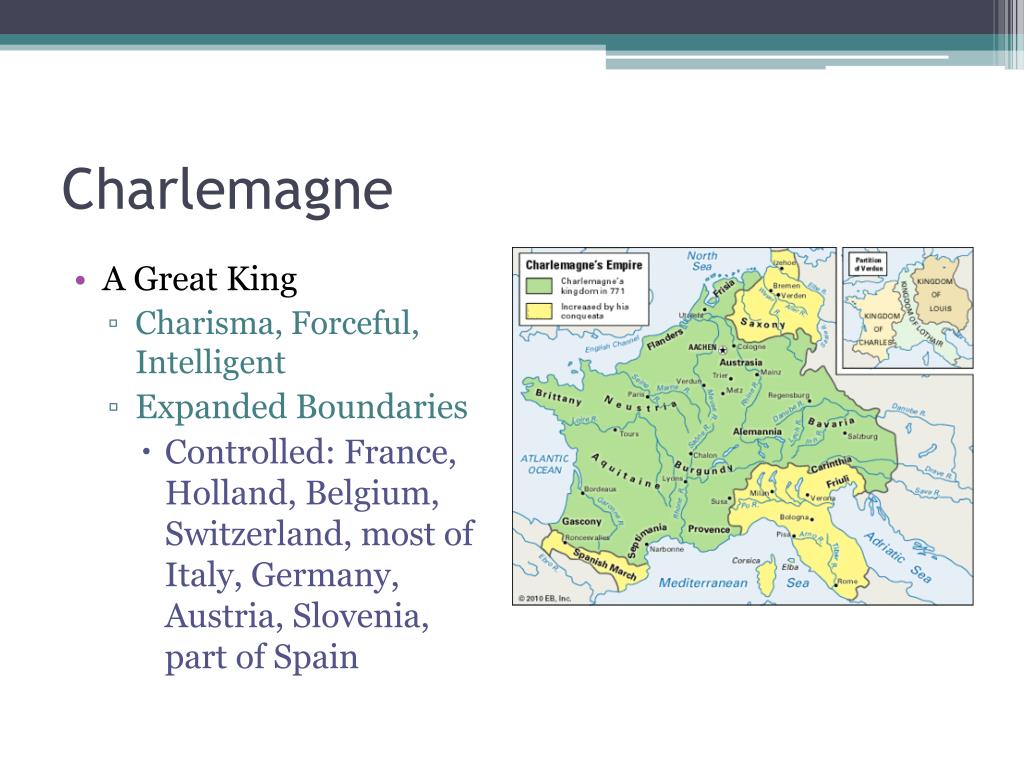Click the text "part of Spain"

click(262, 657)
